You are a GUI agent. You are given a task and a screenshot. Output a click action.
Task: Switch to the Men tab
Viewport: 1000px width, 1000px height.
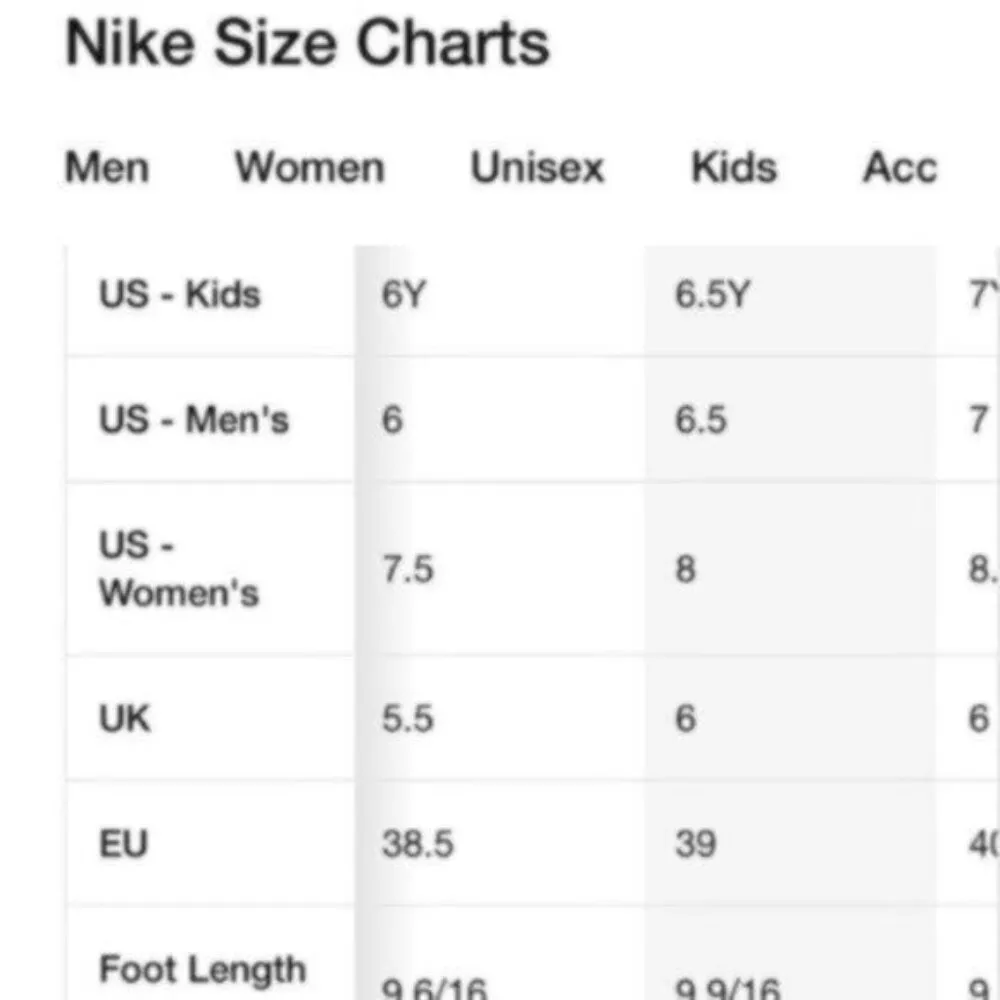106,168
